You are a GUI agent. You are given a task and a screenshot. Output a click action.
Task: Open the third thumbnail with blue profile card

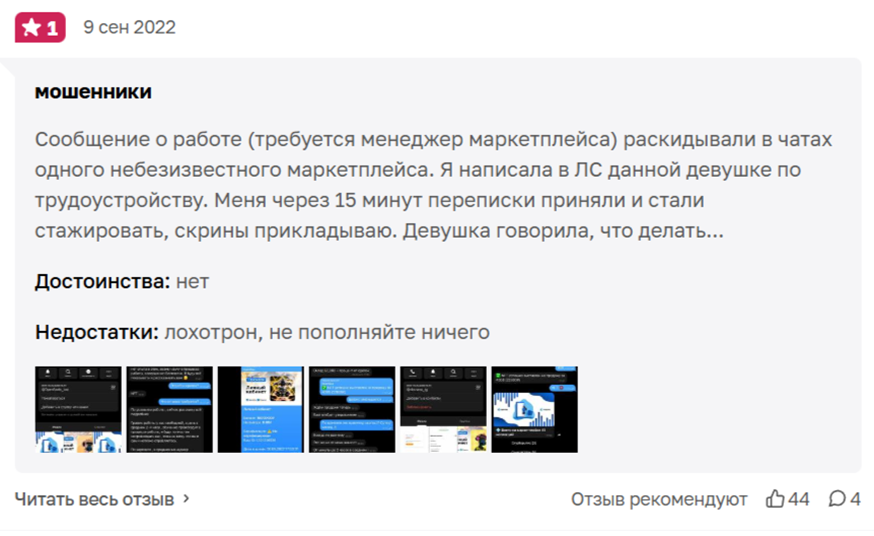(x=261, y=410)
